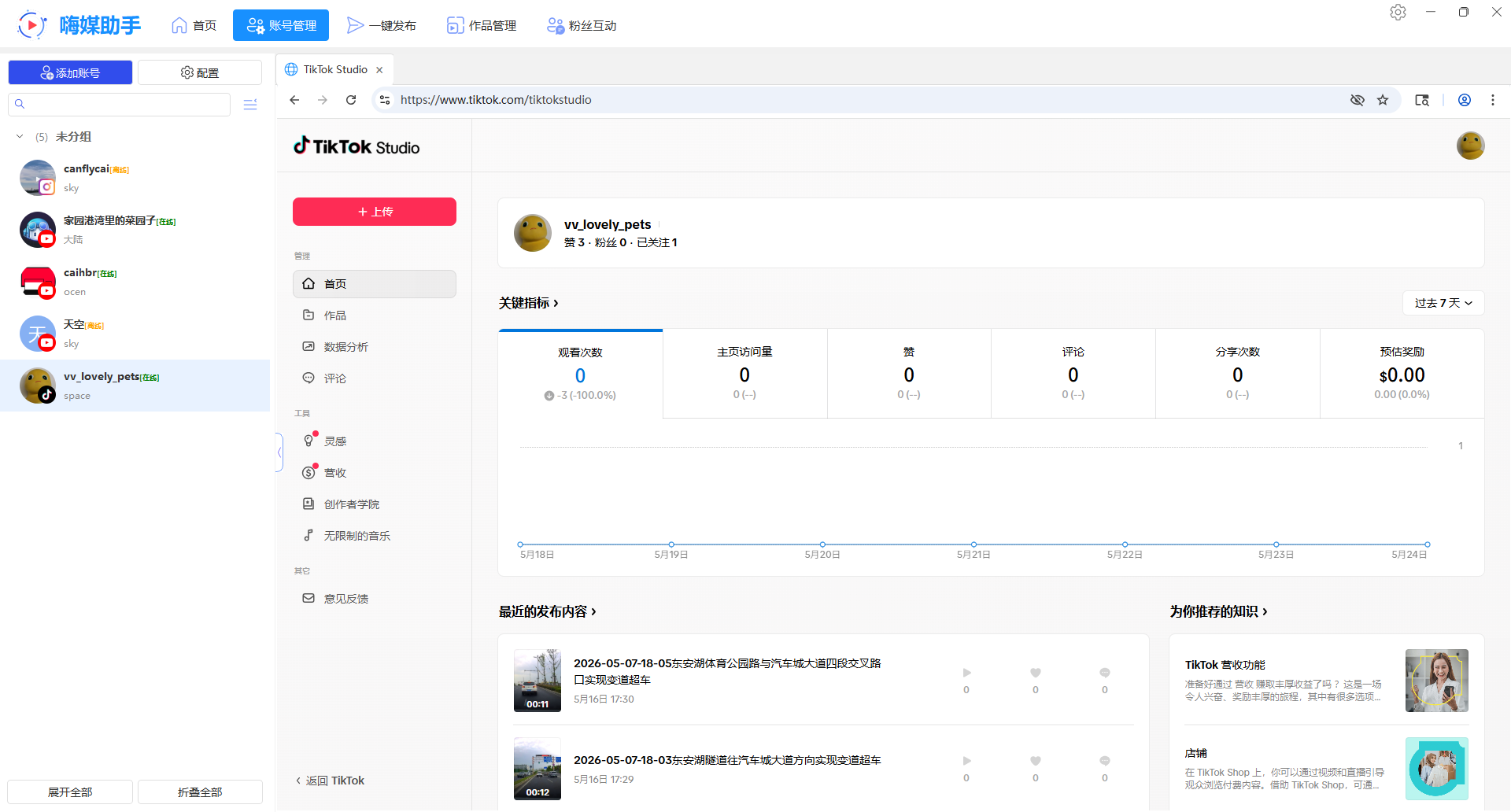Collapse the left panel with handle arrow

click(279, 452)
